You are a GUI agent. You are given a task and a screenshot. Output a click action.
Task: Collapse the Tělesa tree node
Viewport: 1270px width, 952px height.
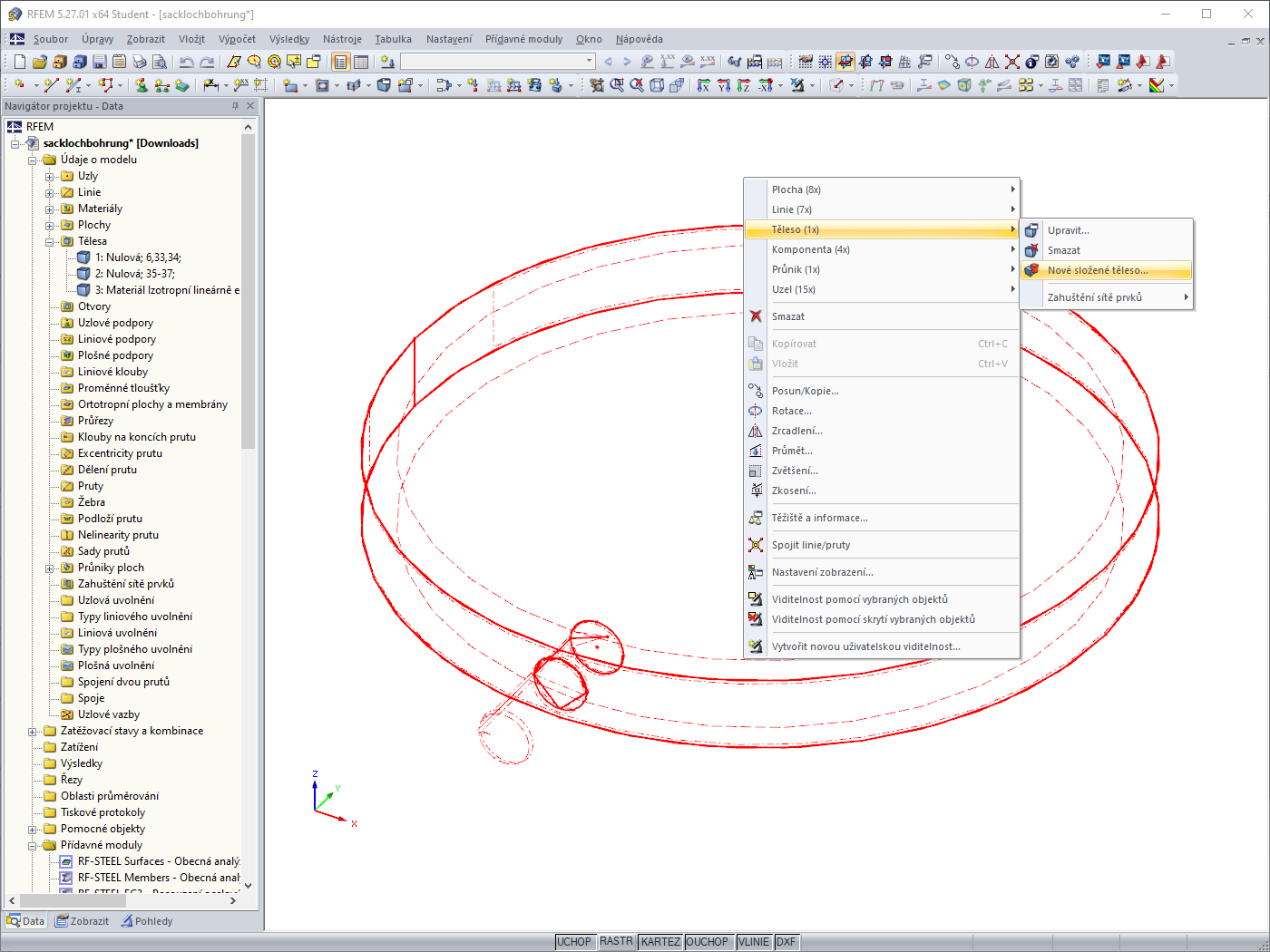[x=50, y=241]
